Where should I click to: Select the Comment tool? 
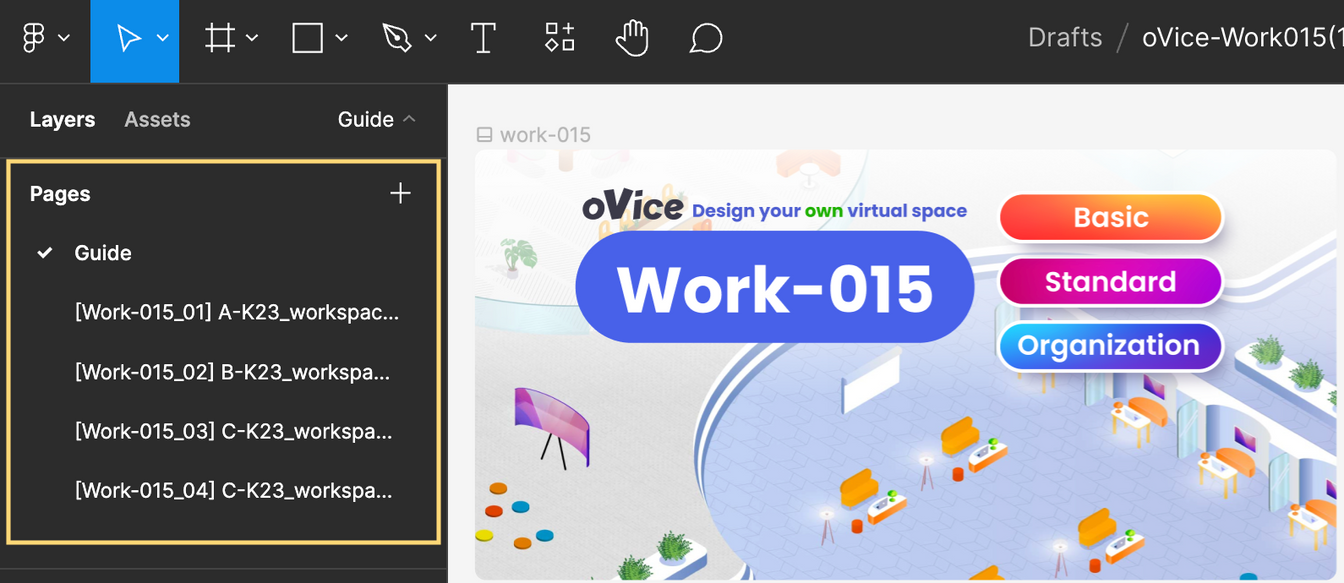pos(706,38)
